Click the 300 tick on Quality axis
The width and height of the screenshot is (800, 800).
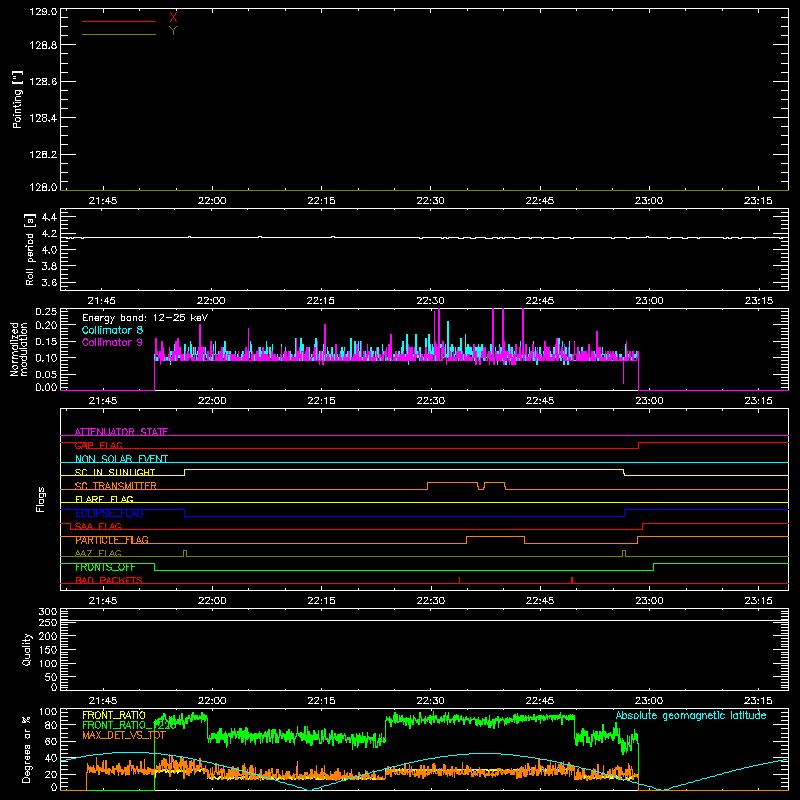coord(48,612)
